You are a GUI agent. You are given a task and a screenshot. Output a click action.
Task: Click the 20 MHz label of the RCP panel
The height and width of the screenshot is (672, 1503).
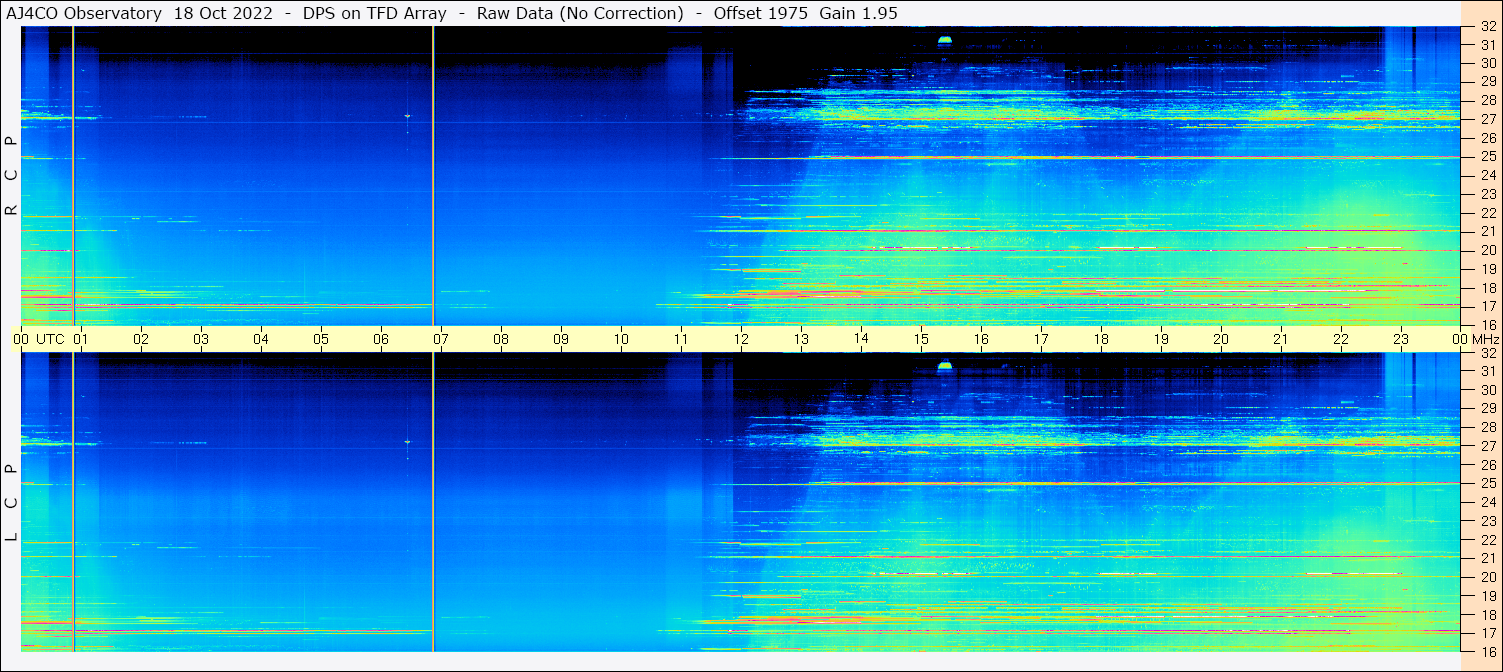pos(1487,250)
